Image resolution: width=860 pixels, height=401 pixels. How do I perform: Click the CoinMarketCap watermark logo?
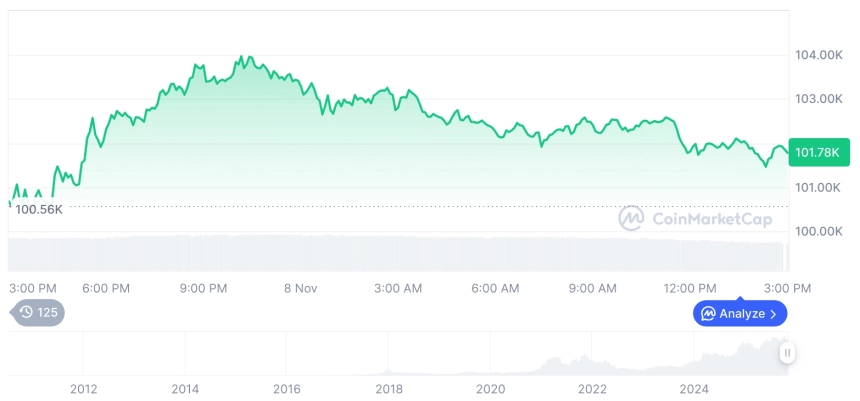point(630,218)
